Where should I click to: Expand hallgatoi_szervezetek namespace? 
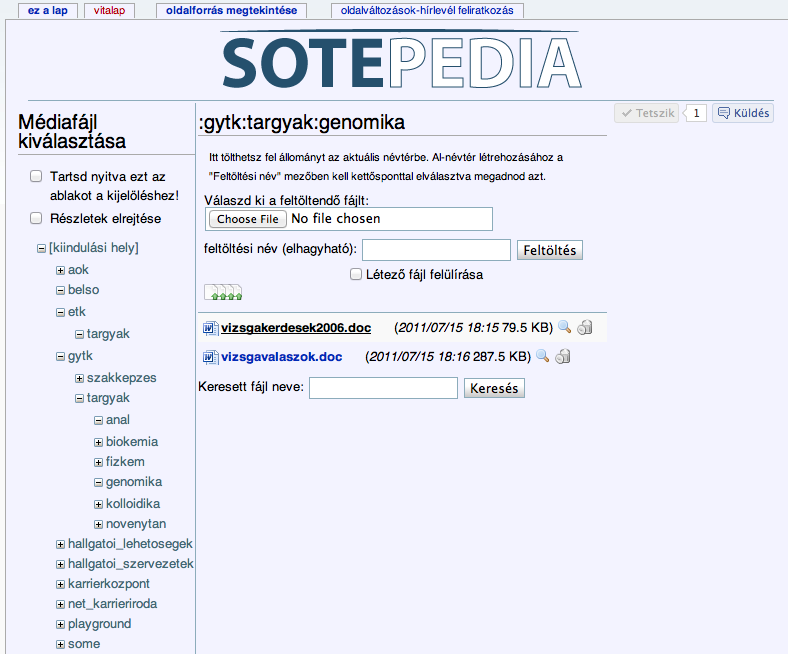coord(60,565)
